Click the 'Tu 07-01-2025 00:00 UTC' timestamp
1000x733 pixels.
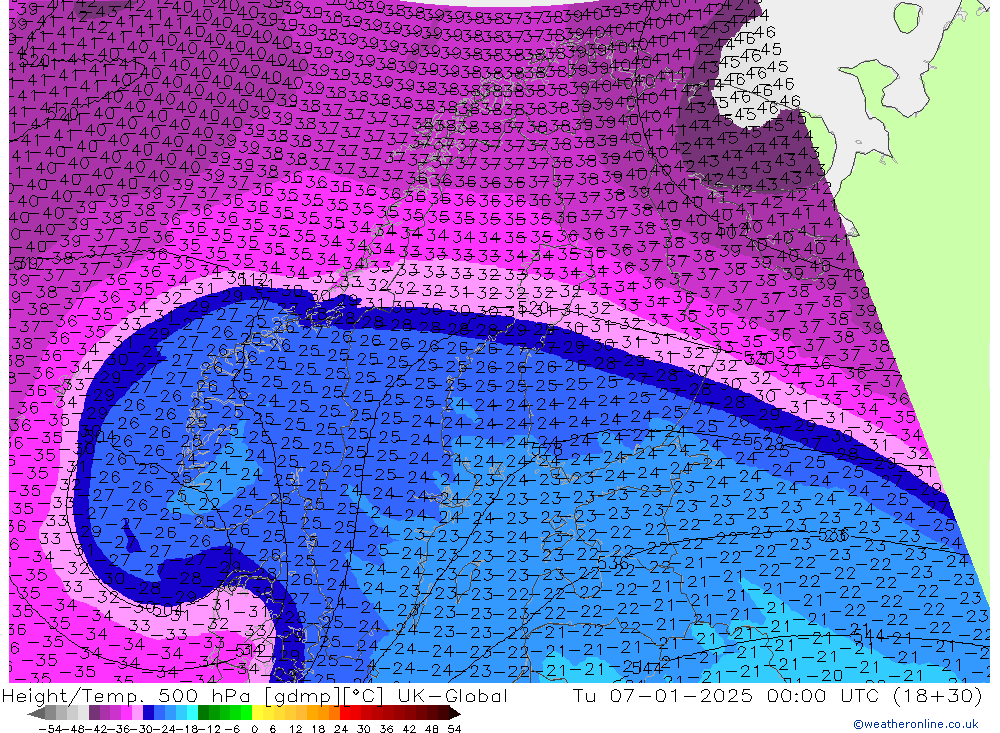727,695
